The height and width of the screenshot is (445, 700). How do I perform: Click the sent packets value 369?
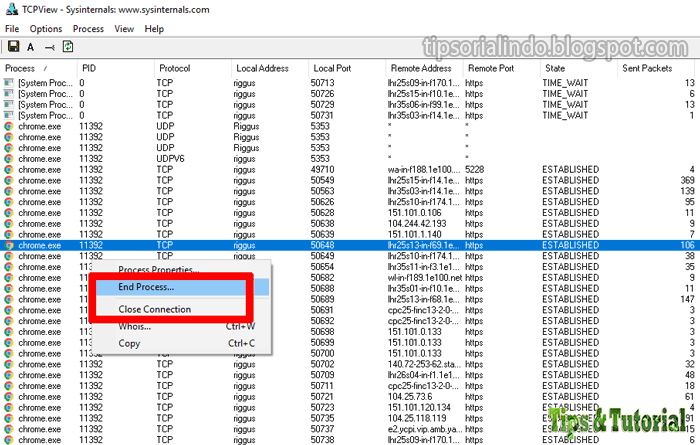pos(687,180)
